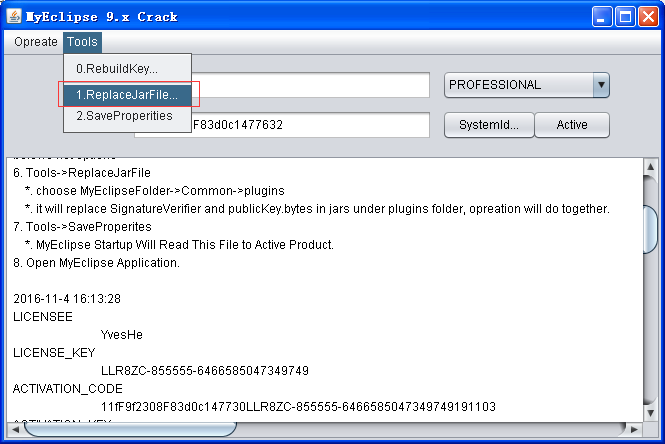This screenshot has height=444, width=665.
Task: Open the PROFESSIONAL edition dropdown
Action: click(527, 85)
